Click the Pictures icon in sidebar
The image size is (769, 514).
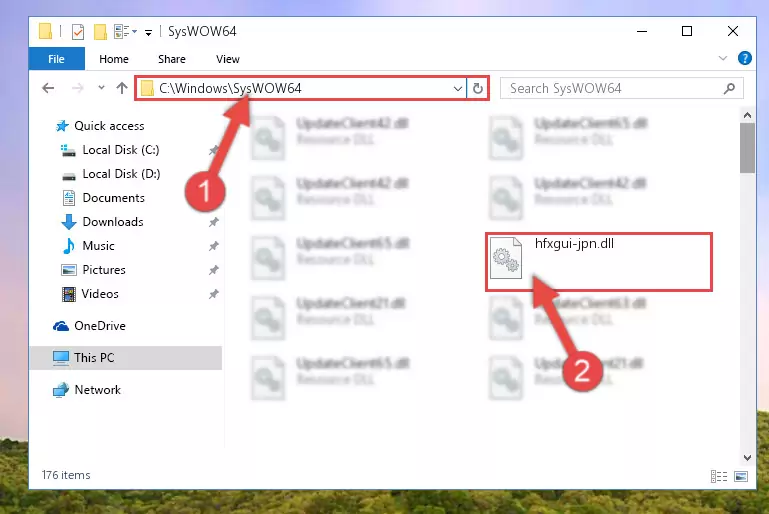click(69, 270)
